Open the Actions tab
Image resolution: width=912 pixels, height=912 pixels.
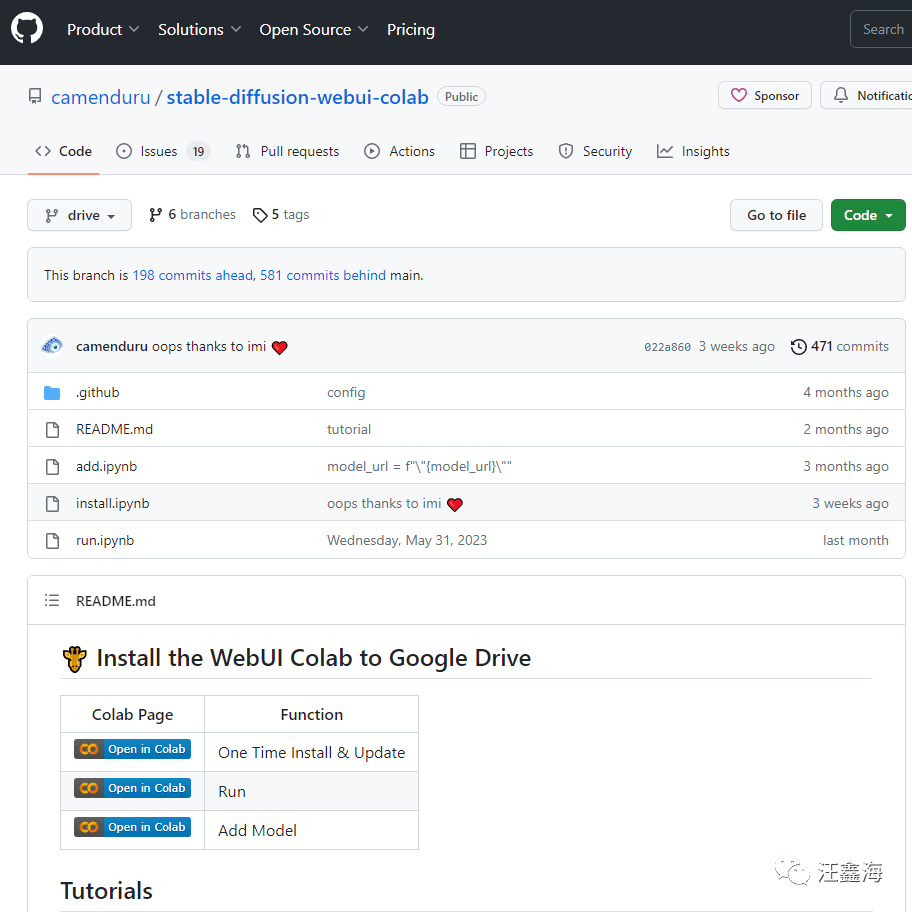coord(399,151)
